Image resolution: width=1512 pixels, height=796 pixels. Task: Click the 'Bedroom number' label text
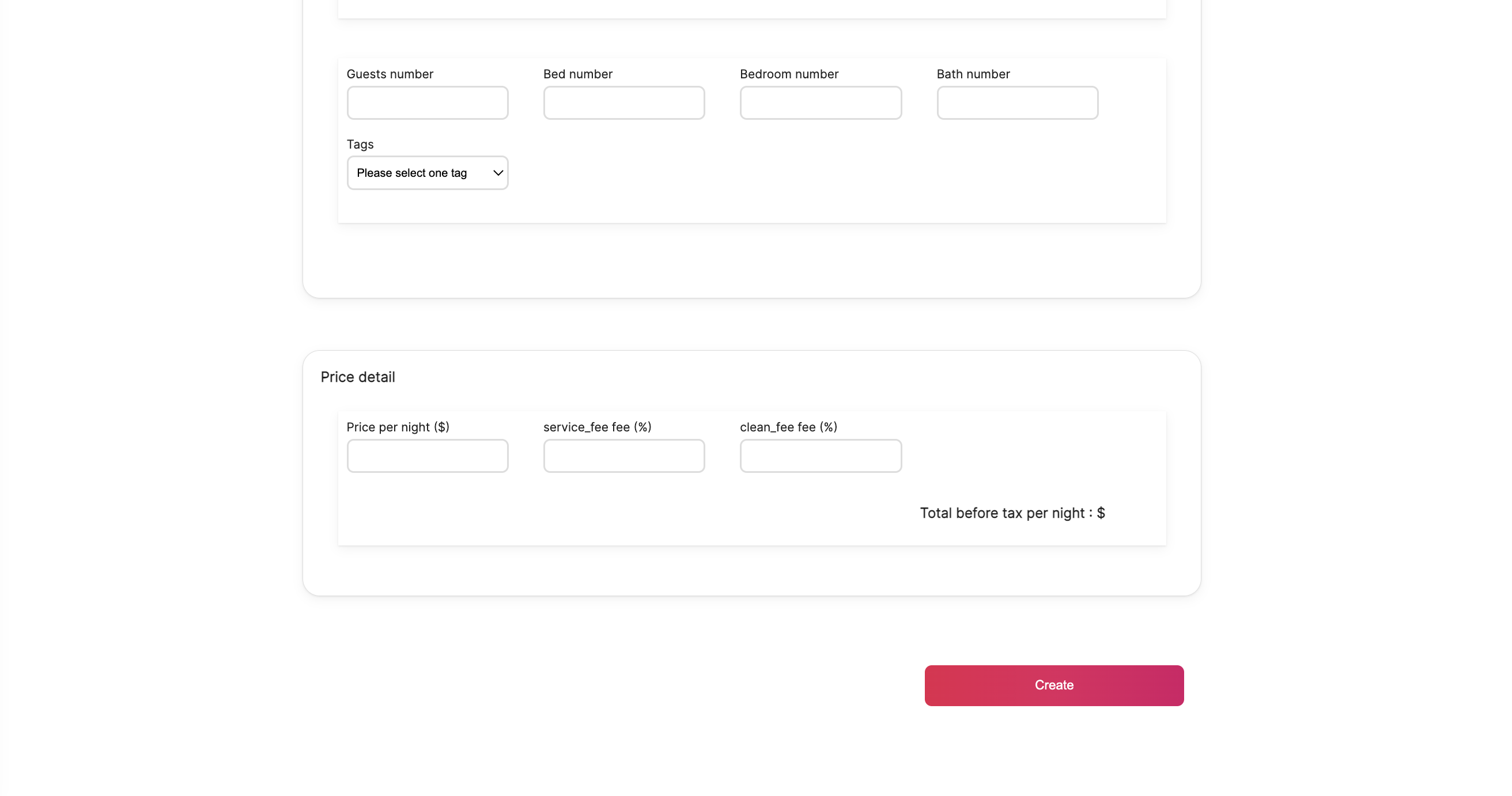pos(789,74)
